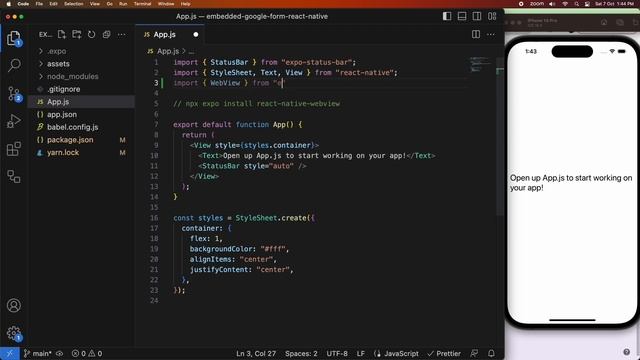
Task: Change end of line via LF
Action: pos(361,353)
